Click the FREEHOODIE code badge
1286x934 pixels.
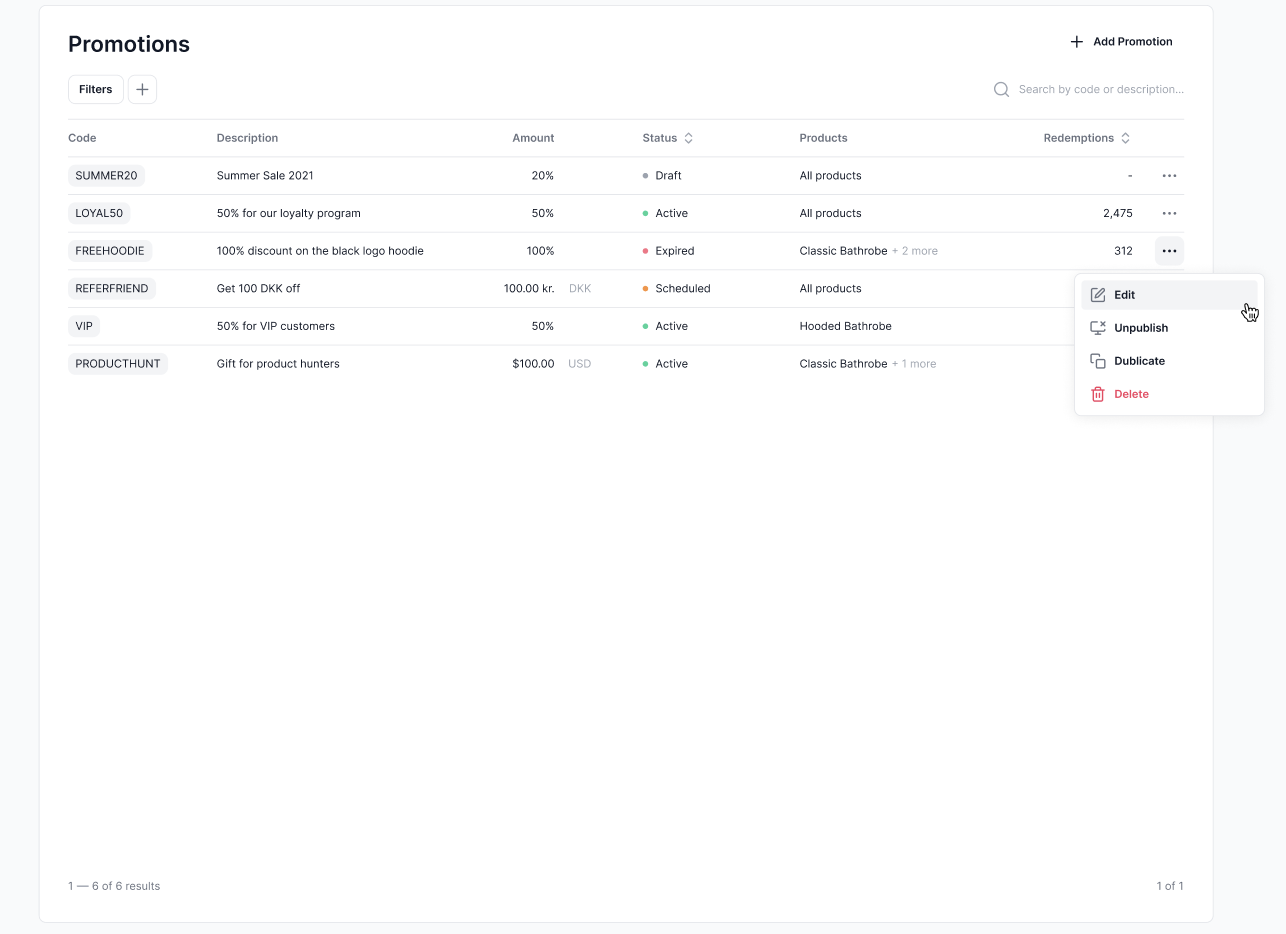110,251
